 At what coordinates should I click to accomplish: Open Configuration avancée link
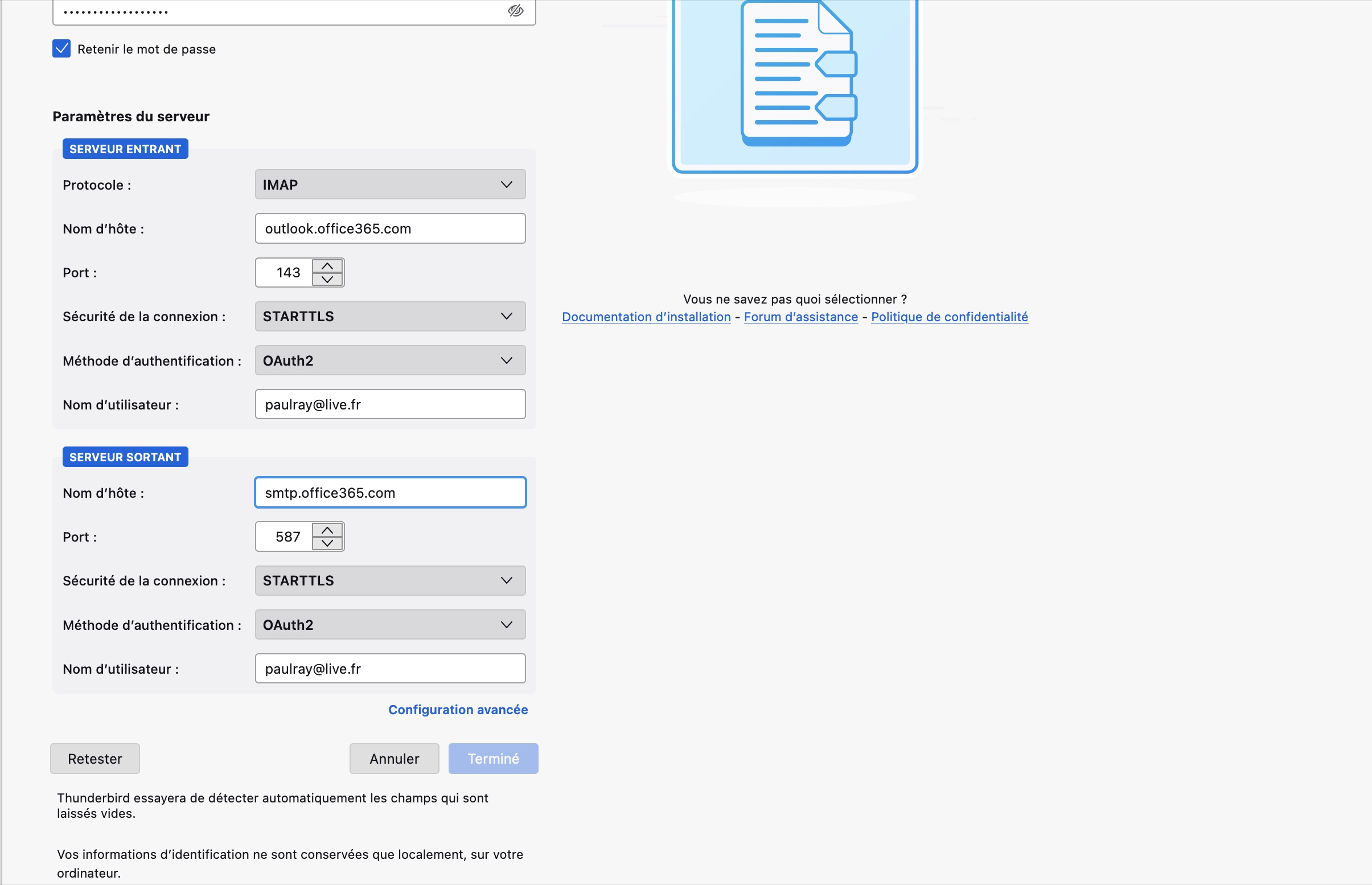click(x=458, y=710)
